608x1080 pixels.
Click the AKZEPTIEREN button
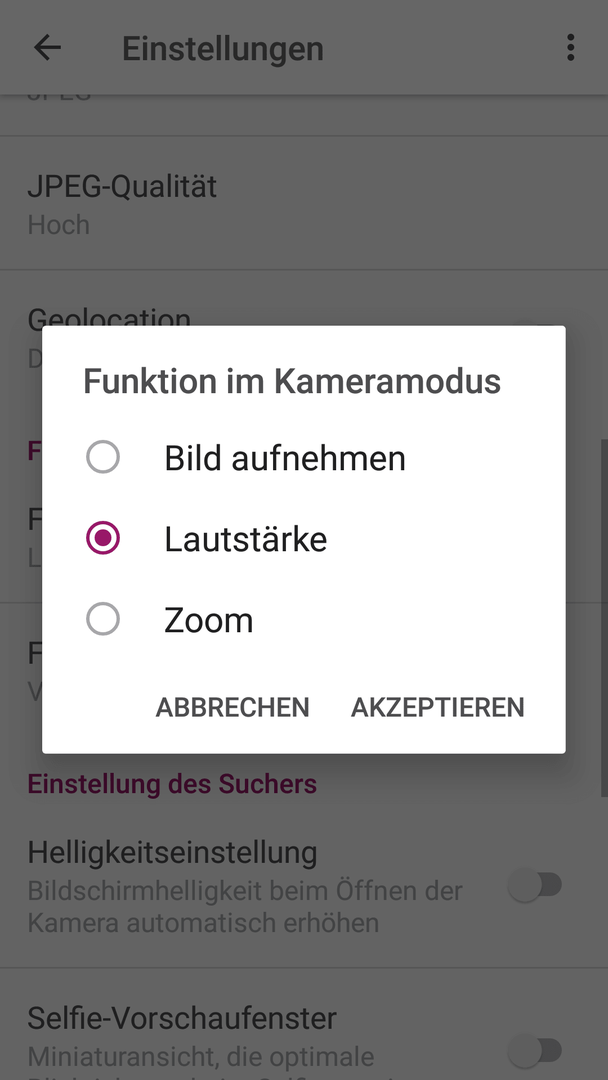pos(438,707)
